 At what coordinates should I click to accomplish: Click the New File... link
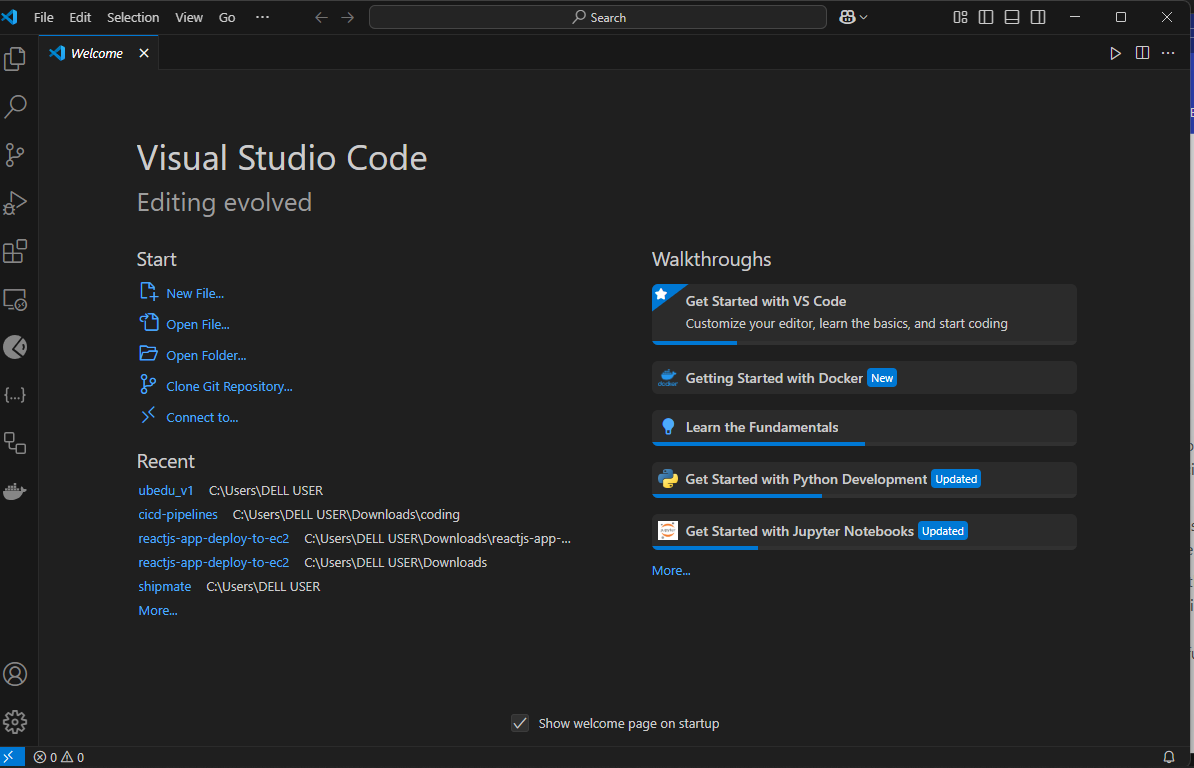195,293
